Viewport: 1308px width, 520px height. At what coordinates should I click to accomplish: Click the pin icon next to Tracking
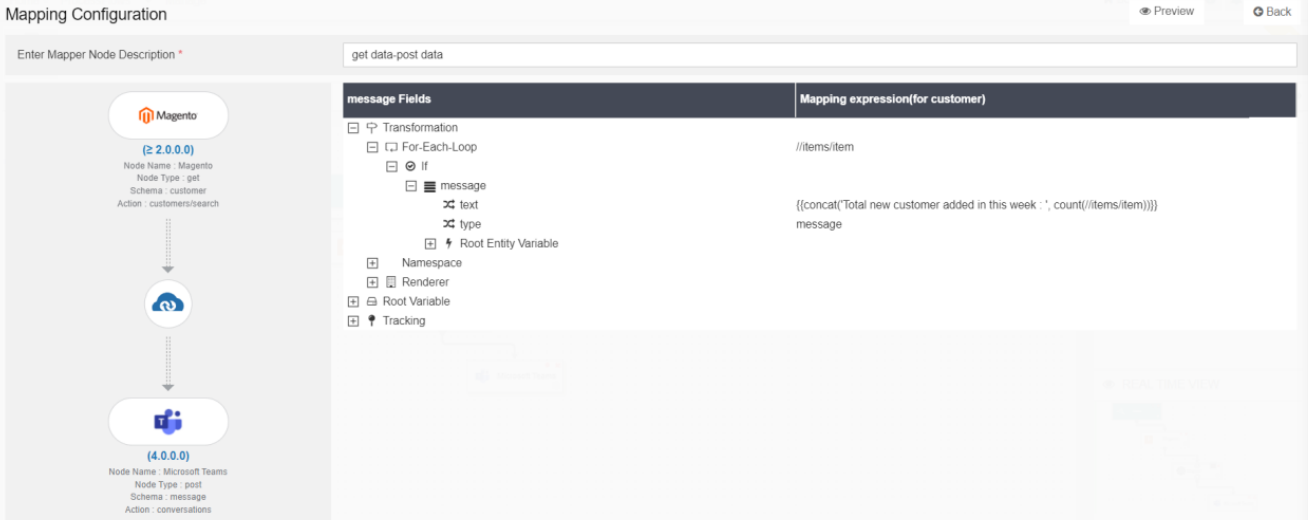(x=372, y=321)
